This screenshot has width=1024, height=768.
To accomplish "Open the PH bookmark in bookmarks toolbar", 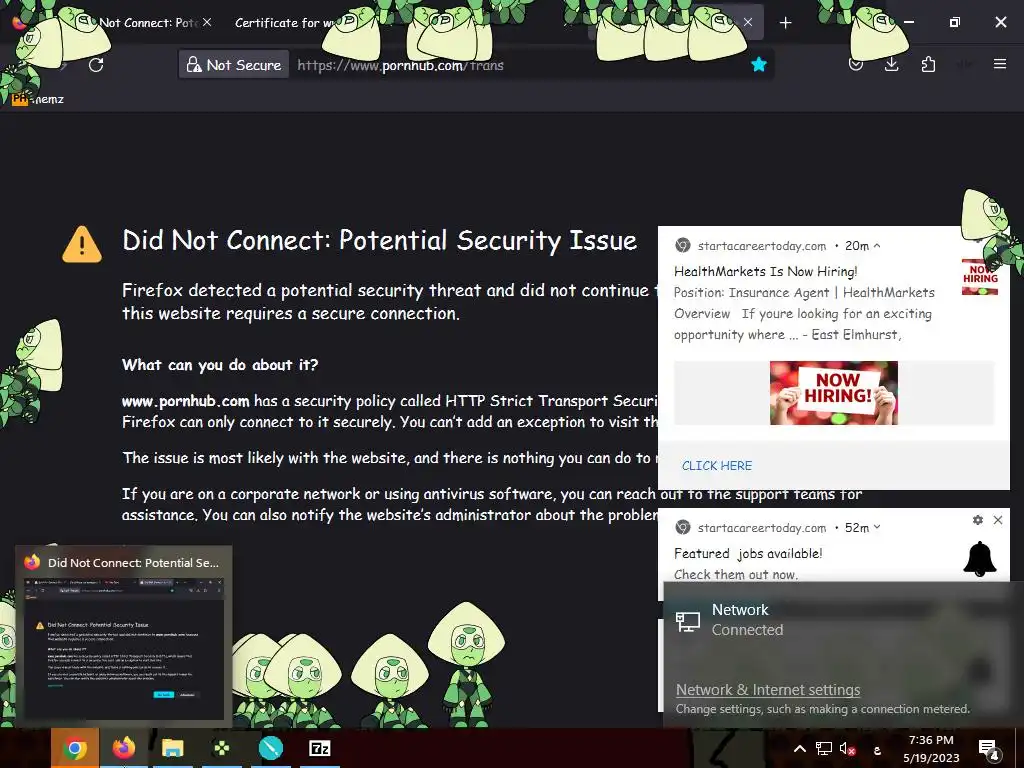I will [38, 99].
